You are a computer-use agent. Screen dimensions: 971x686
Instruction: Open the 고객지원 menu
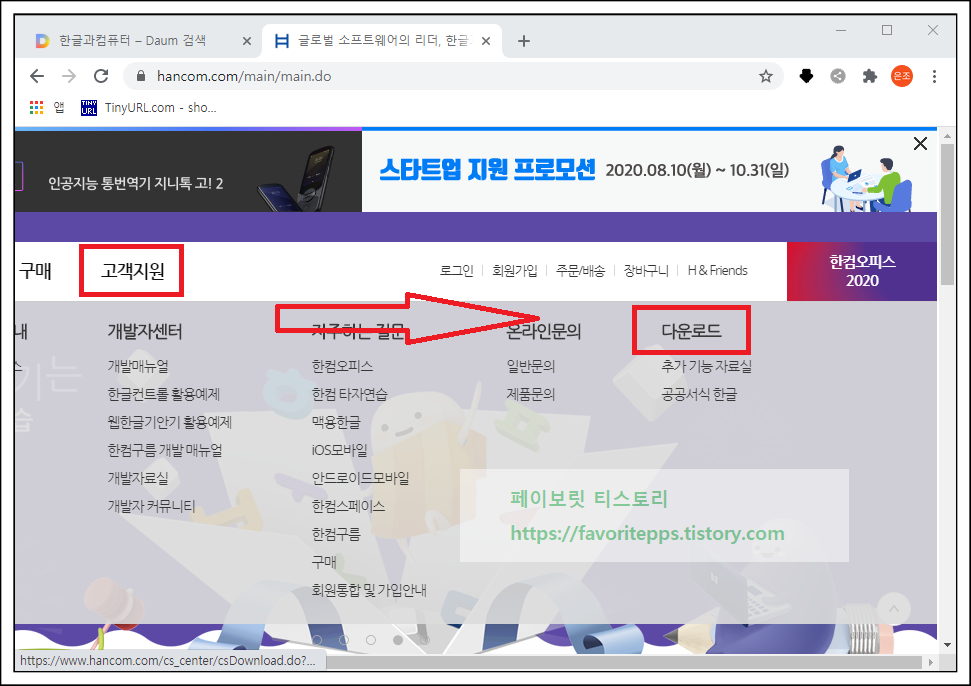click(x=133, y=271)
